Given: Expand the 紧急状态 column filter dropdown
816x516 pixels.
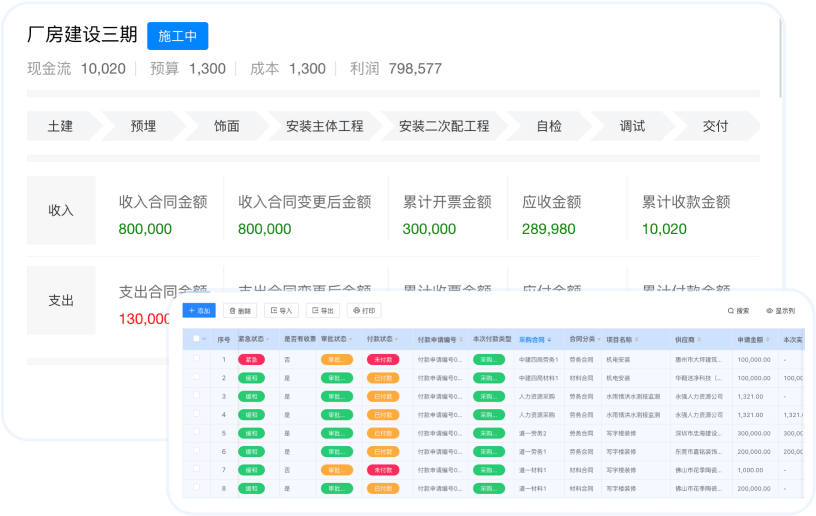Looking at the screenshot, I should point(268,340).
